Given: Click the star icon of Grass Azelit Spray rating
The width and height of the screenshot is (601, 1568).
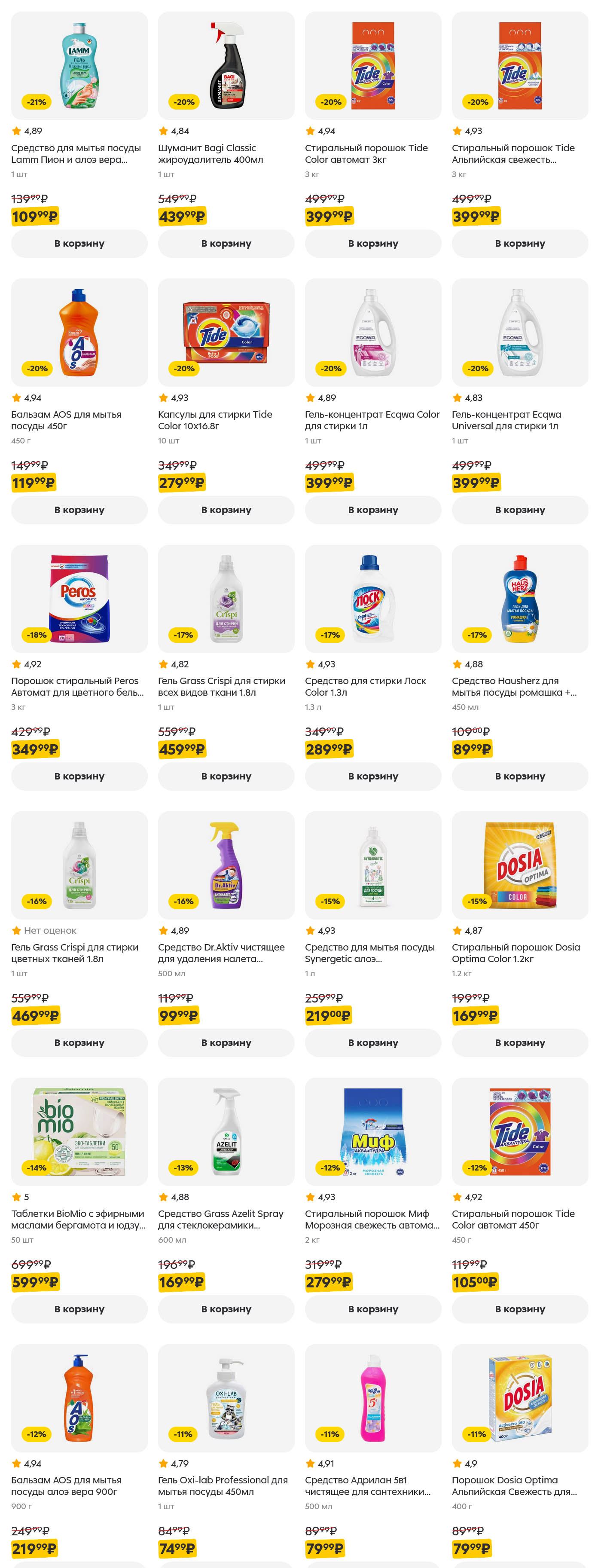Looking at the screenshot, I should (163, 1197).
